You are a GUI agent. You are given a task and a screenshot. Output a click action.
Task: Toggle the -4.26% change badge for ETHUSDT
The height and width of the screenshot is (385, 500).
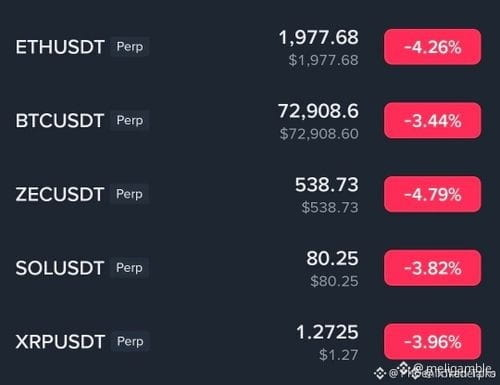[432, 47]
